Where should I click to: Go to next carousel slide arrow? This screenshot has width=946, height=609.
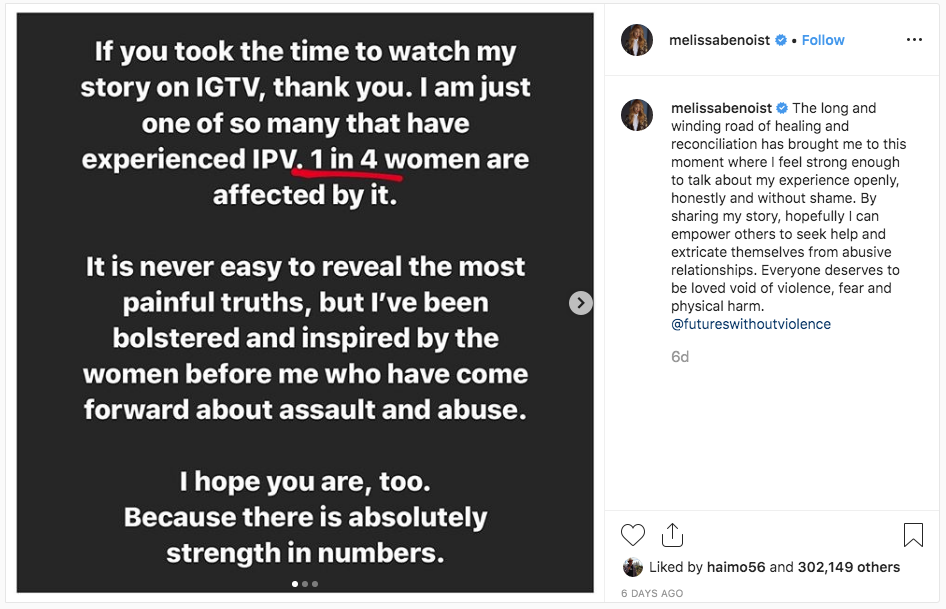click(x=581, y=303)
